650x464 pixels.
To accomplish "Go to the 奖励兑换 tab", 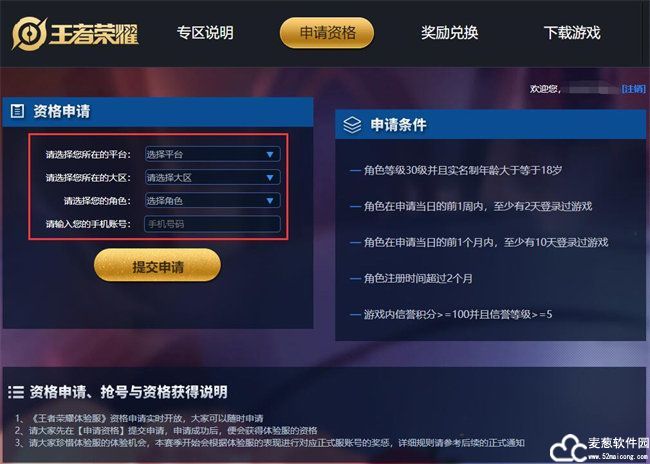I will tap(450, 33).
